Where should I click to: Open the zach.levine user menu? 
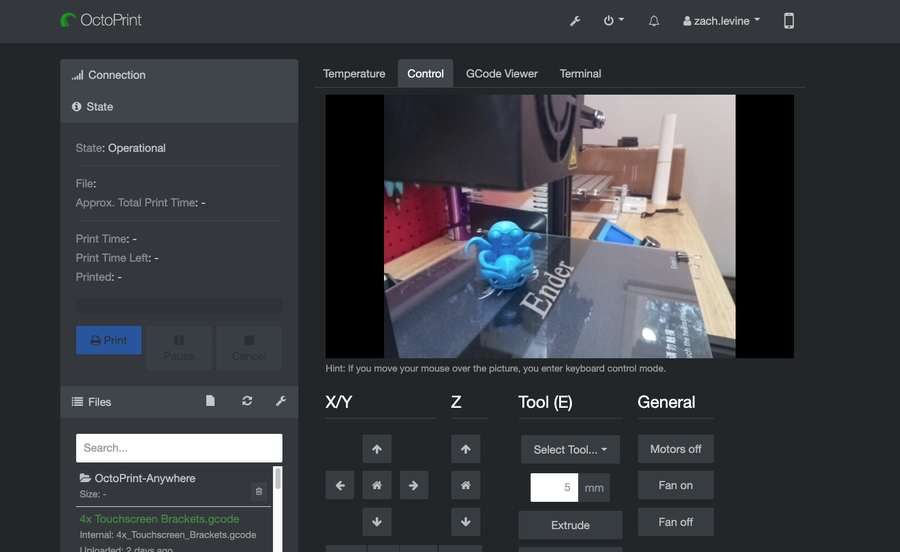[721, 21]
